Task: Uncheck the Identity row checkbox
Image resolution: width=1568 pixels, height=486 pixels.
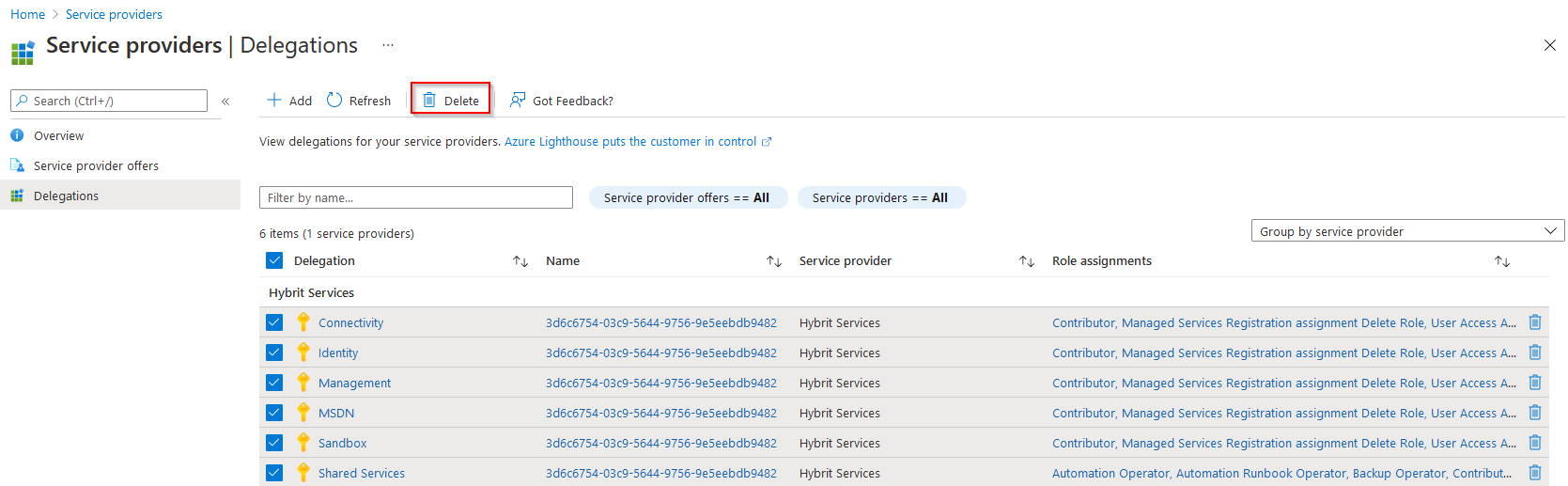Action: point(274,353)
